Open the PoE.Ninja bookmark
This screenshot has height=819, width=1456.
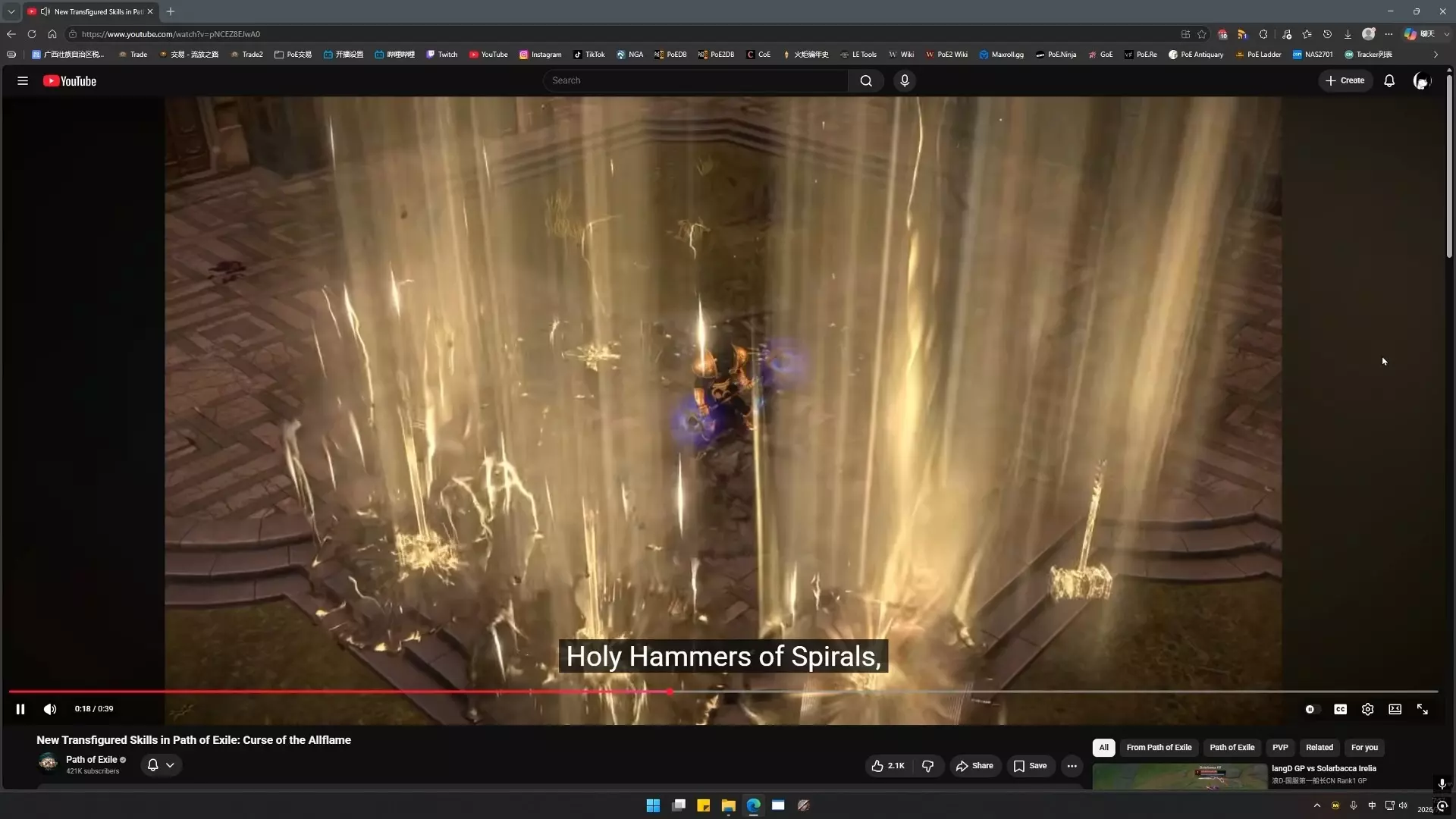tap(1056, 55)
